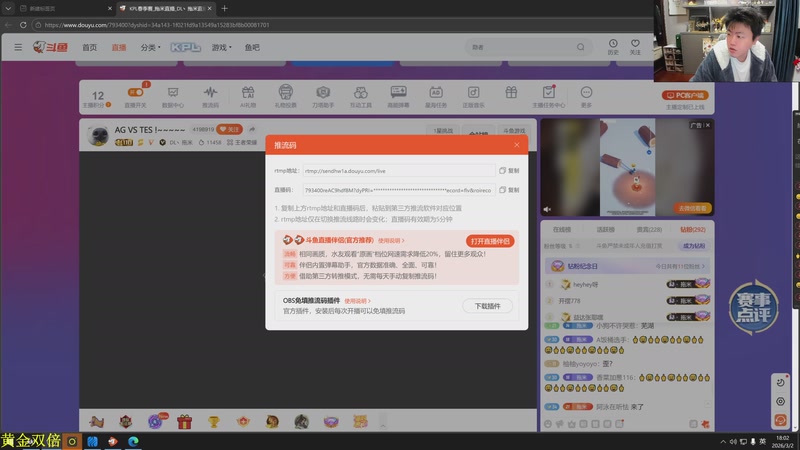Click share arrow next to 关注
The height and width of the screenshot is (450, 800).
[x=252, y=130]
